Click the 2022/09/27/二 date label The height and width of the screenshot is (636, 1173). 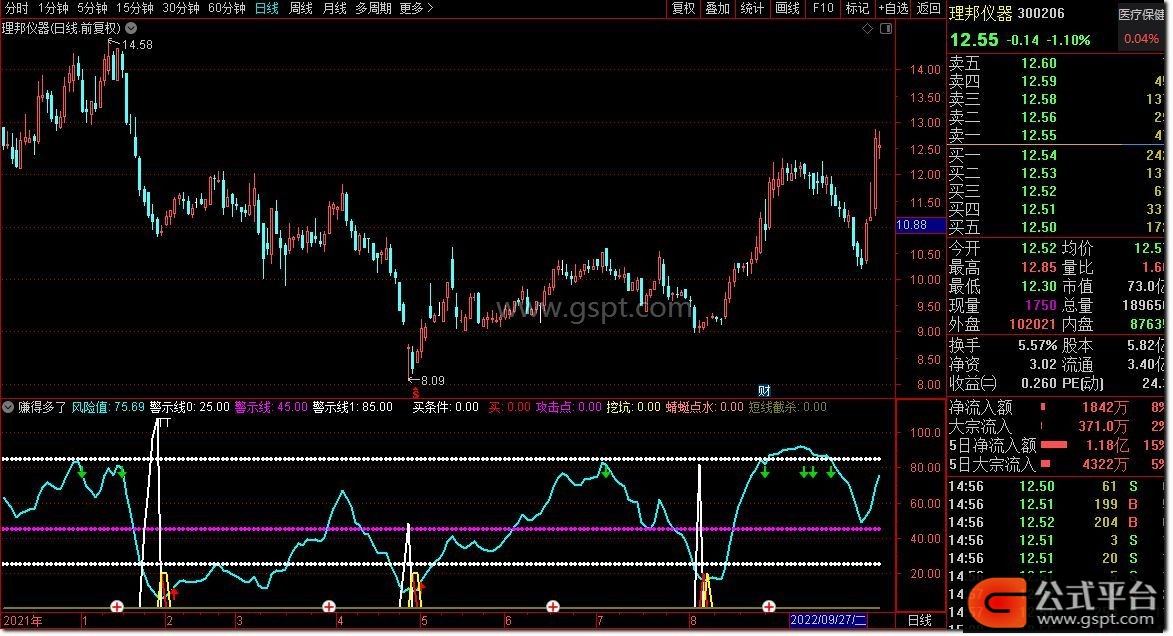[x=828, y=620]
